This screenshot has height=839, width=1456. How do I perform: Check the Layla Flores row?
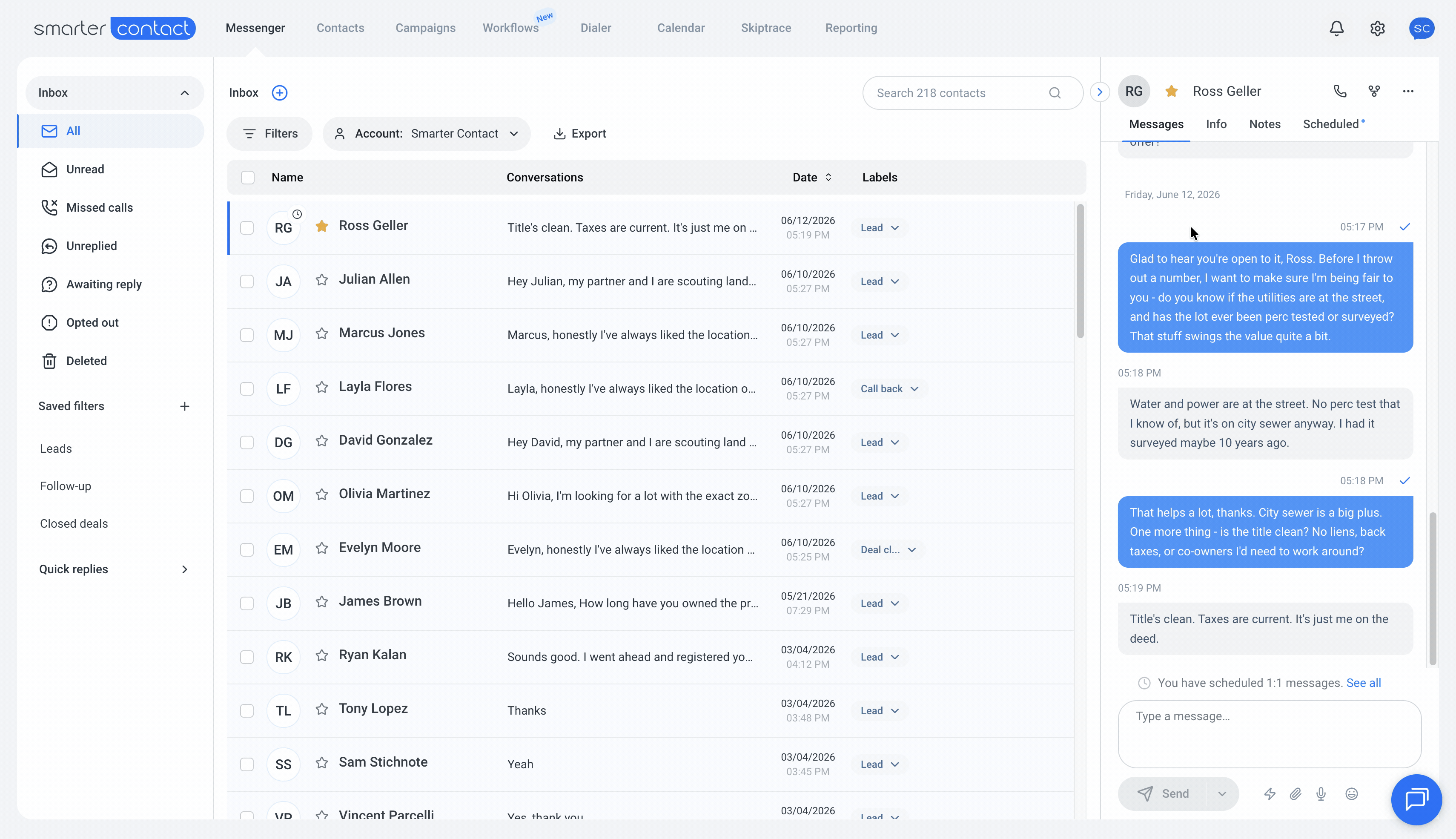[x=246, y=388]
